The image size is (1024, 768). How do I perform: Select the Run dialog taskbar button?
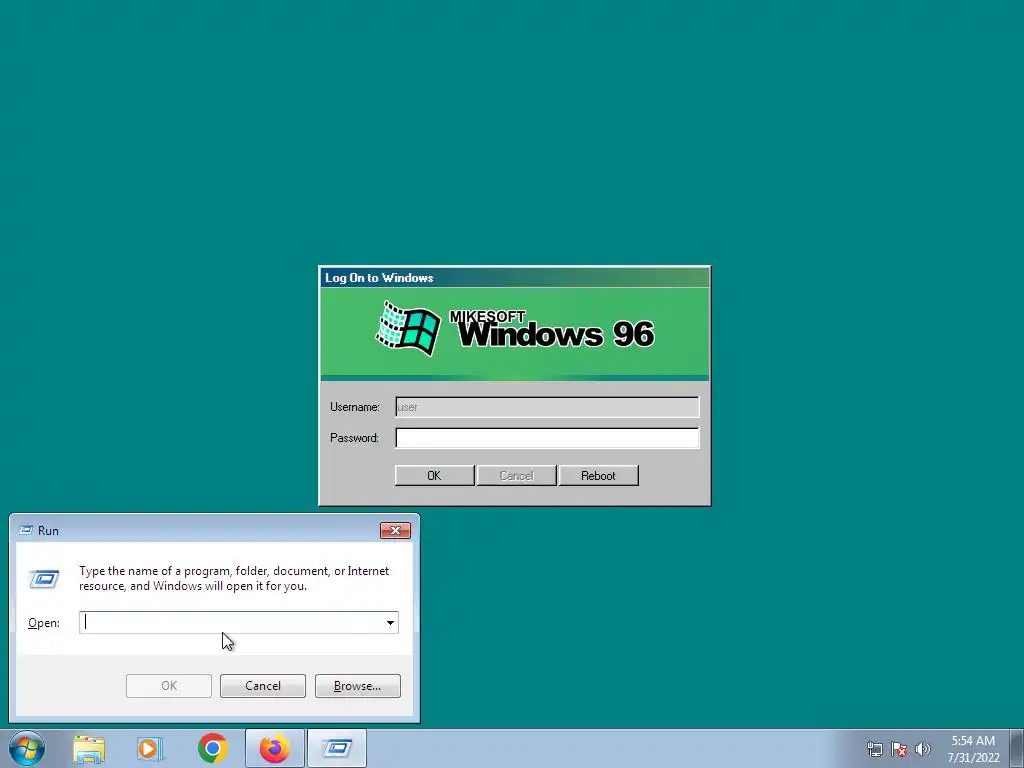337,748
